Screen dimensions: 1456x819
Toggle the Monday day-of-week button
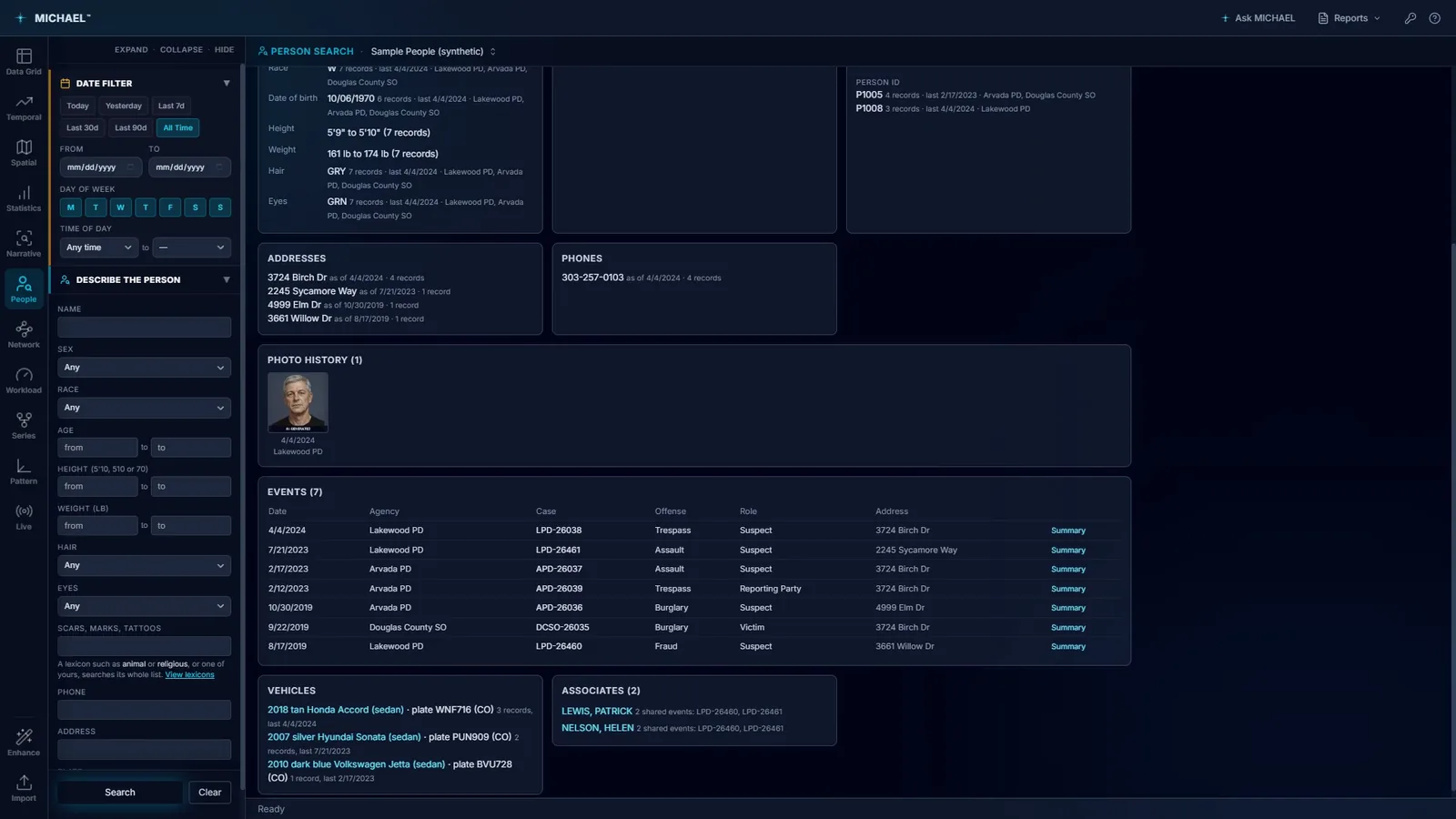click(x=71, y=207)
